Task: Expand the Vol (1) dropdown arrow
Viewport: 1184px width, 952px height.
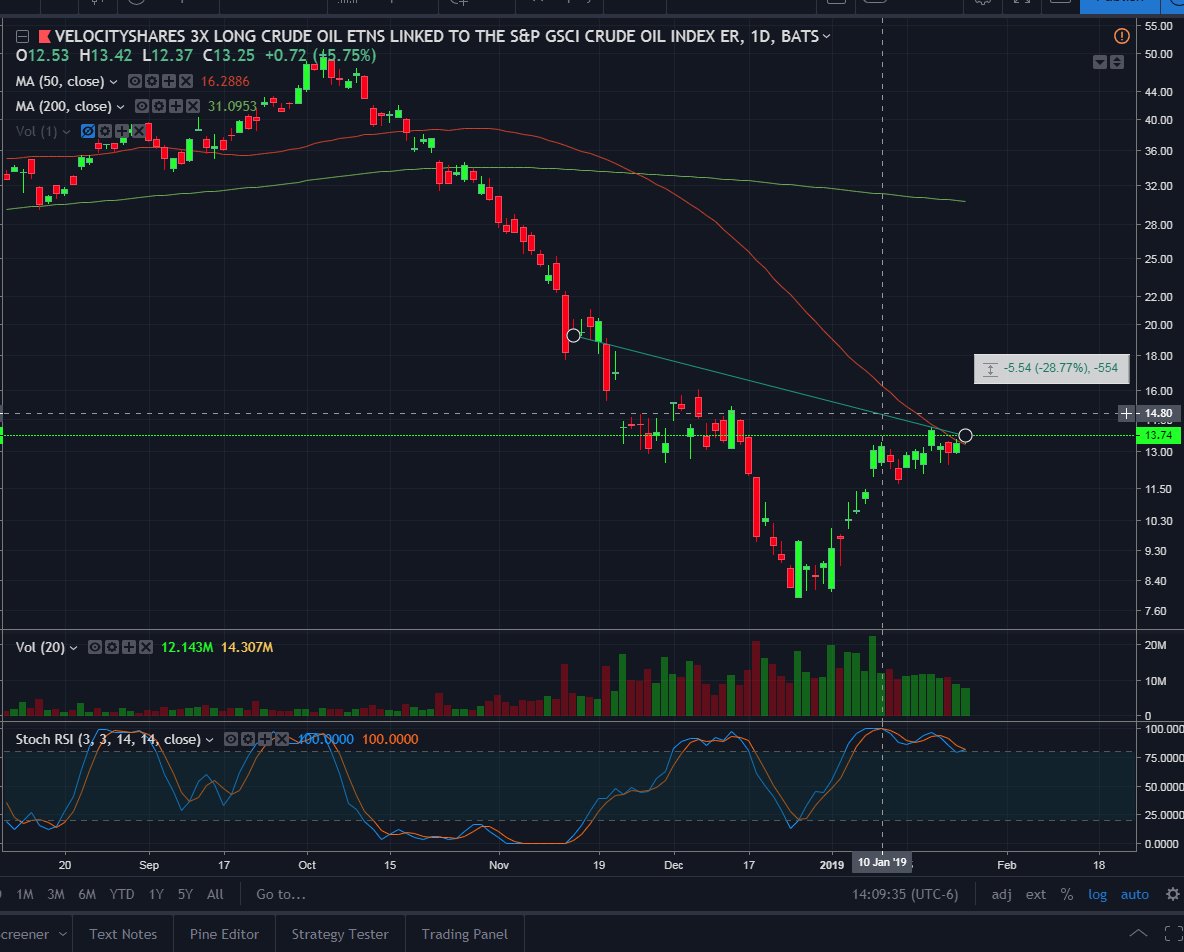Action: point(66,132)
